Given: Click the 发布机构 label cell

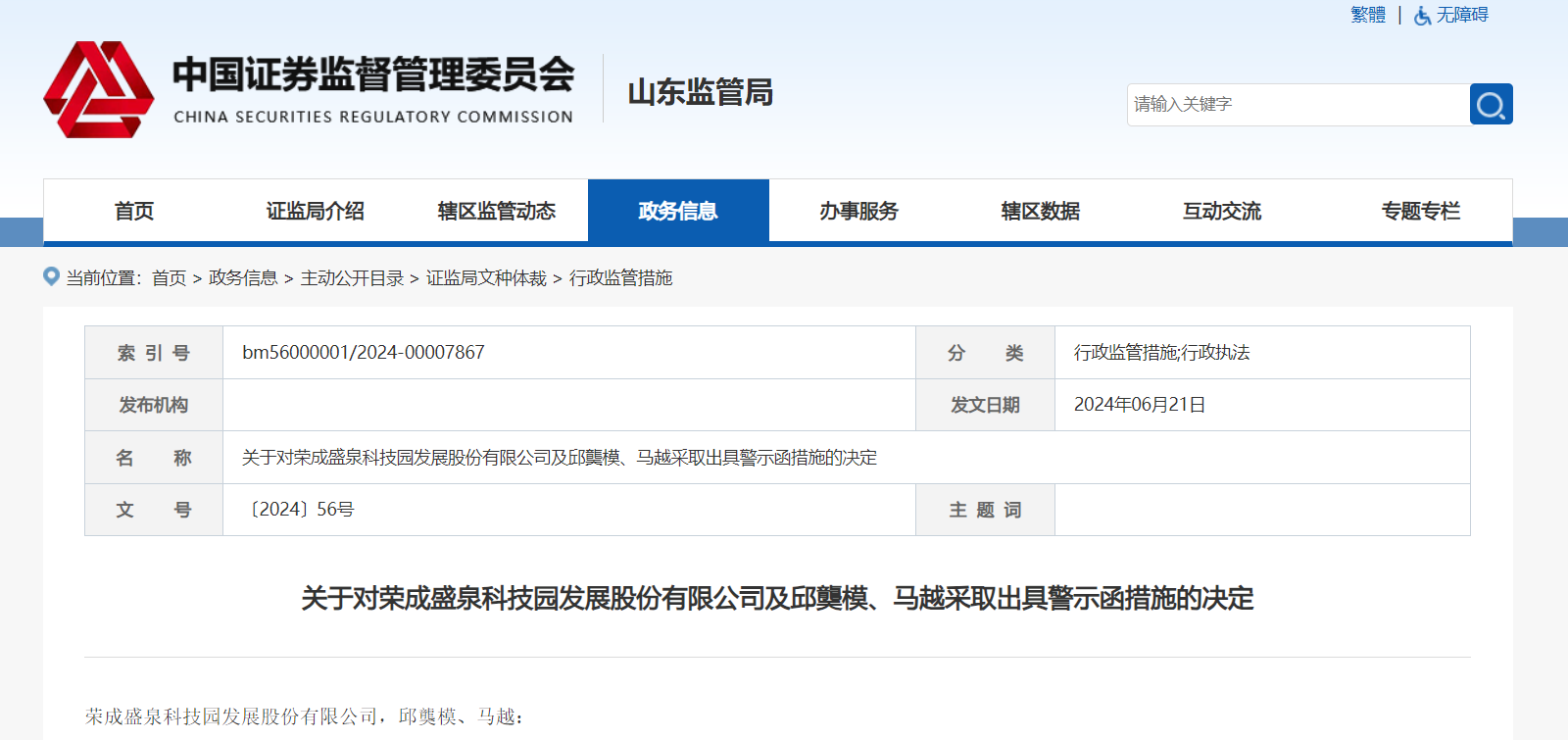Looking at the screenshot, I should [154, 405].
